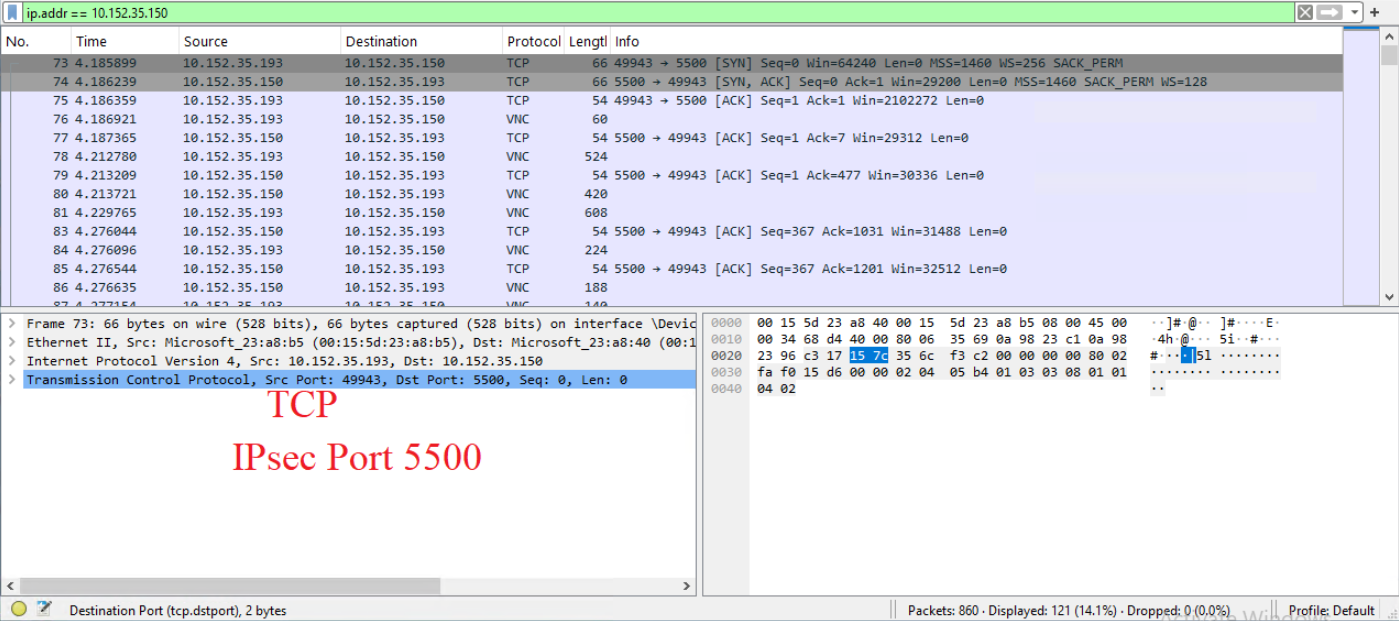Expand the Frame 73 details node
The height and width of the screenshot is (621, 1399).
tap(10, 323)
